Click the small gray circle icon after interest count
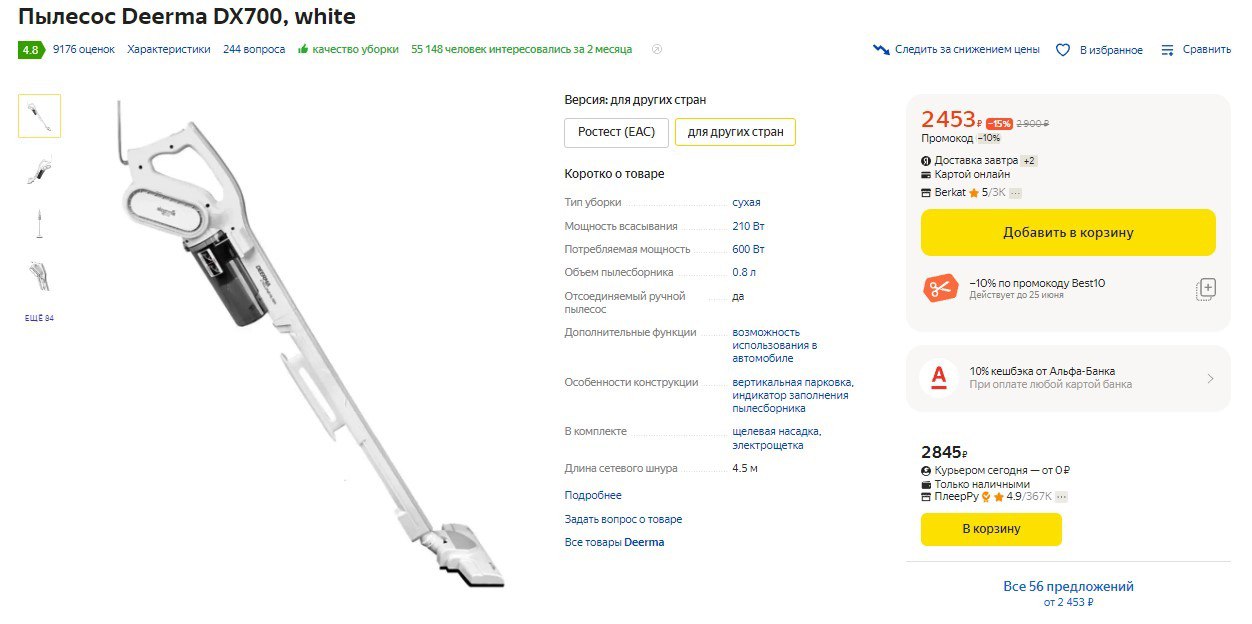The height and width of the screenshot is (624, 1252). pos(657,49)
